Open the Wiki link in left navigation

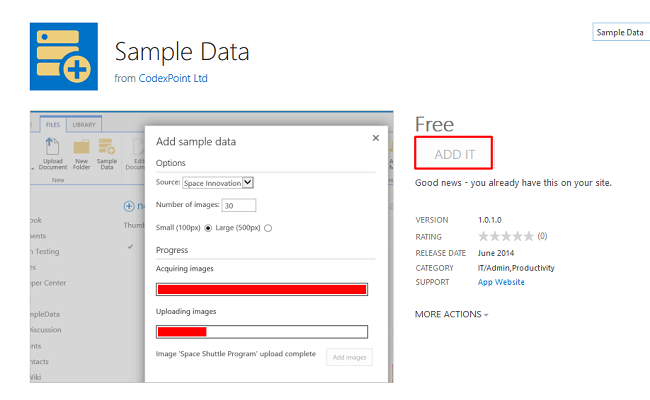(x=36, y=377)
